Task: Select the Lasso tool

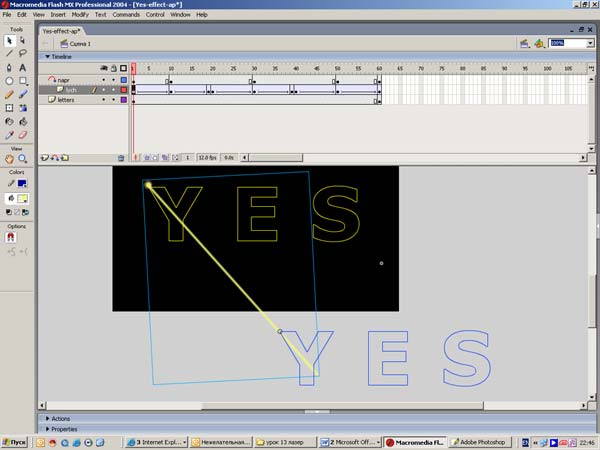Action: pyautogui.click(x=22, y=53)
